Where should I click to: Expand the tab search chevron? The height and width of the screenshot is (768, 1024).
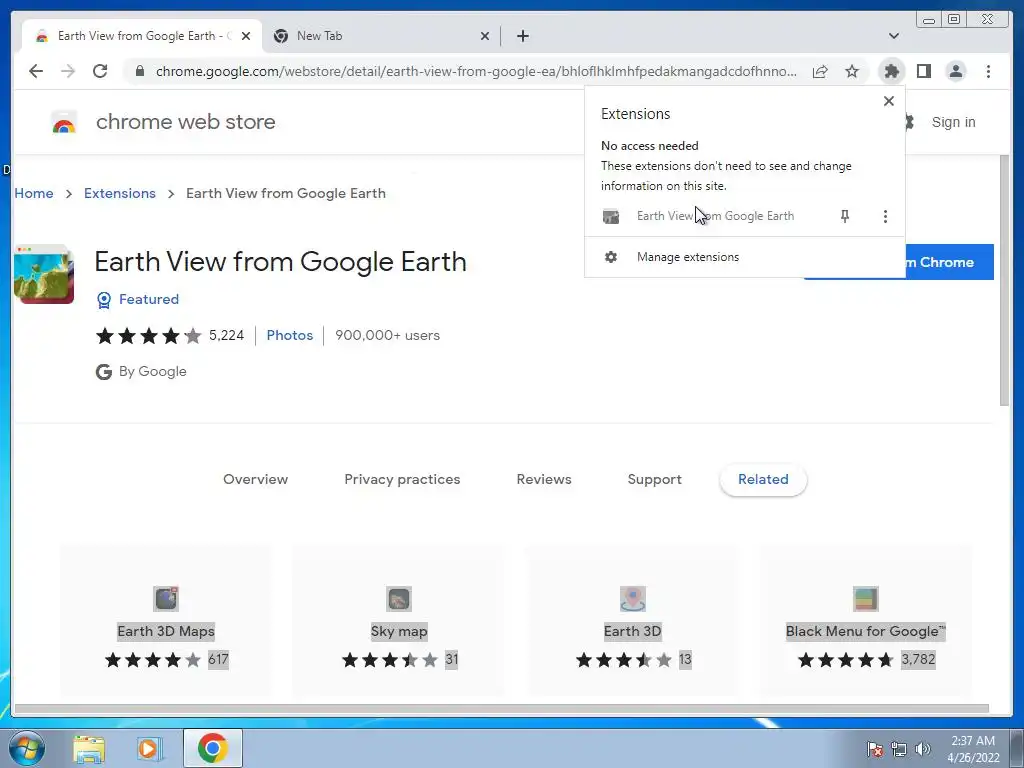pos(894,36)
